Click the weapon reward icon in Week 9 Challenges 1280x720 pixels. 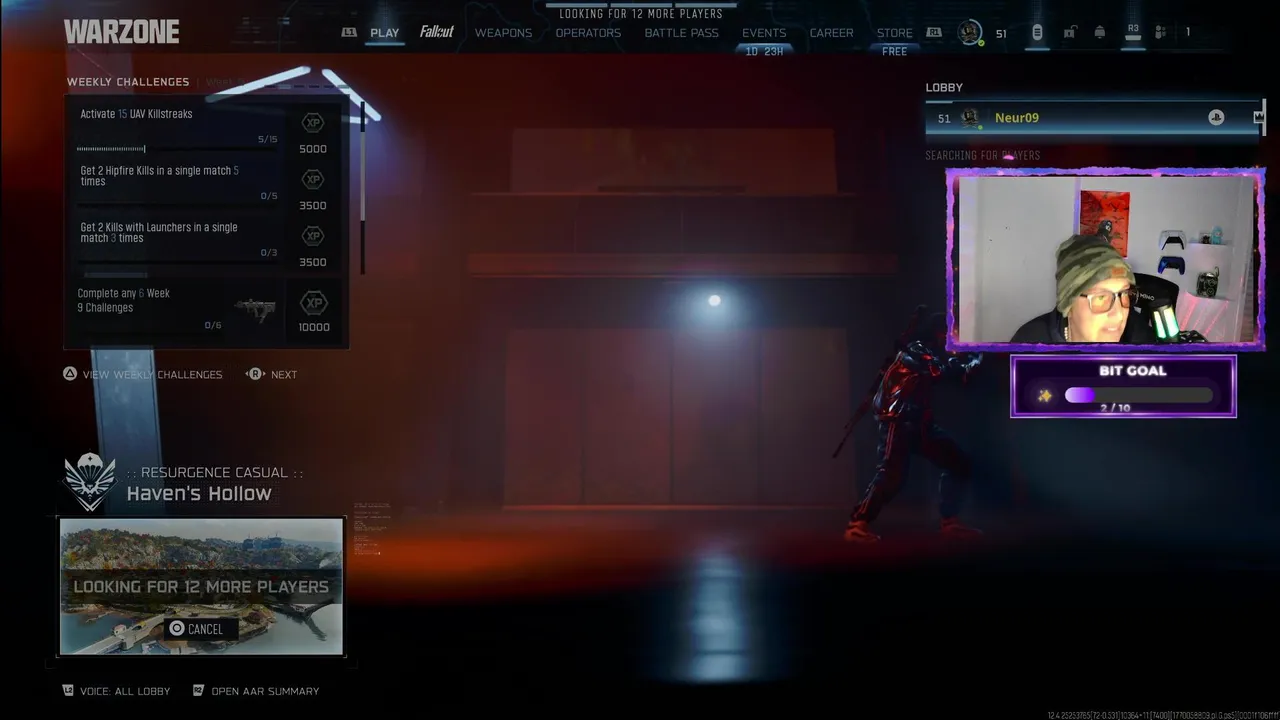click(x=254, y=307)
